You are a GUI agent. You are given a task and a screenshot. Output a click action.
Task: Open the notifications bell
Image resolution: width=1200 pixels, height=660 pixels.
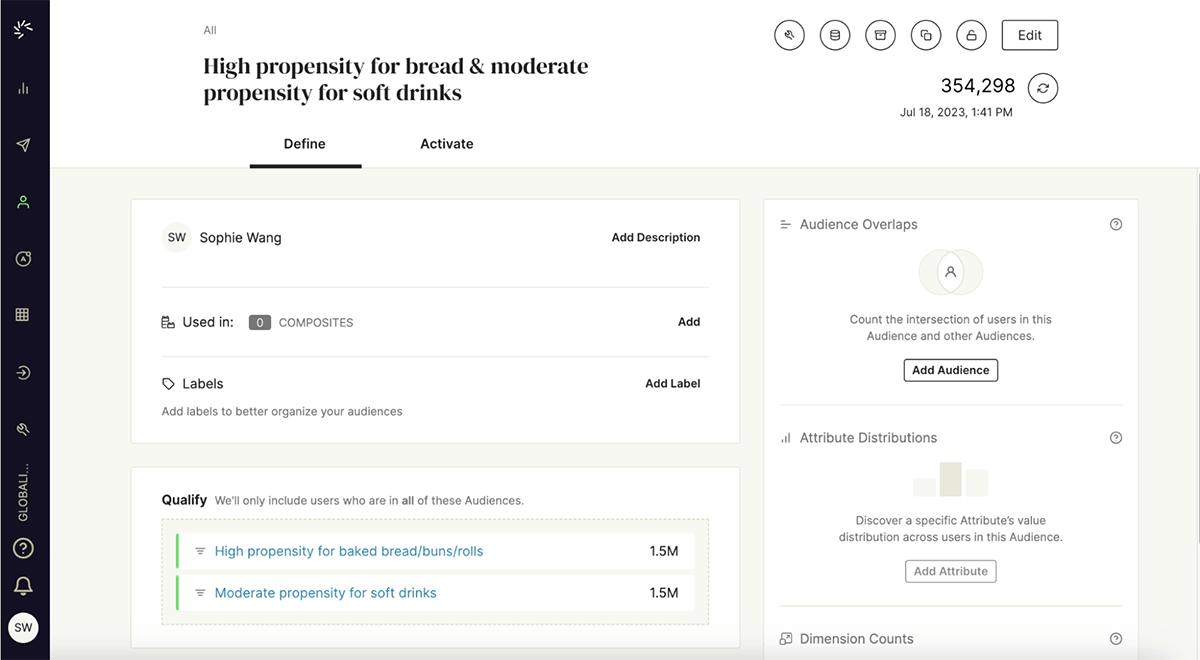click(x=24, y=586)
